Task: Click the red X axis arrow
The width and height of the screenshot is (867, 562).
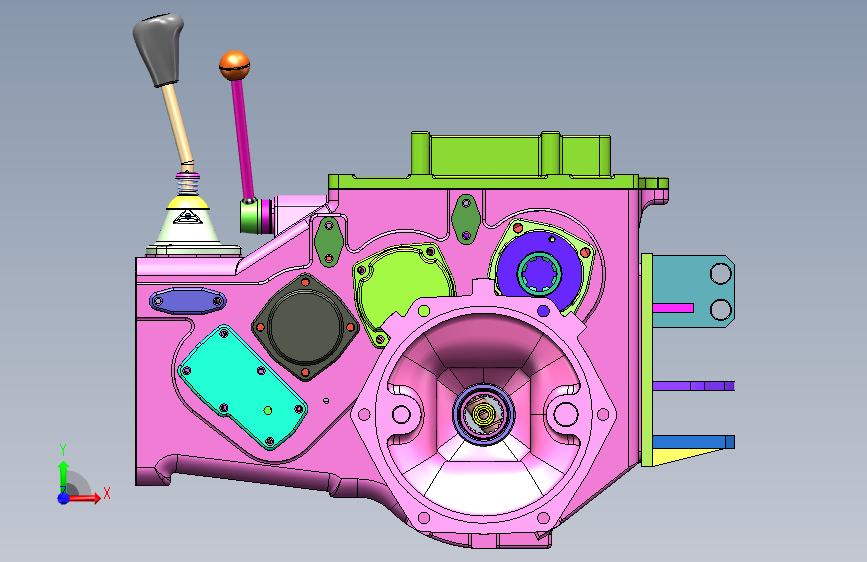Action: click(x=84, y=498)
